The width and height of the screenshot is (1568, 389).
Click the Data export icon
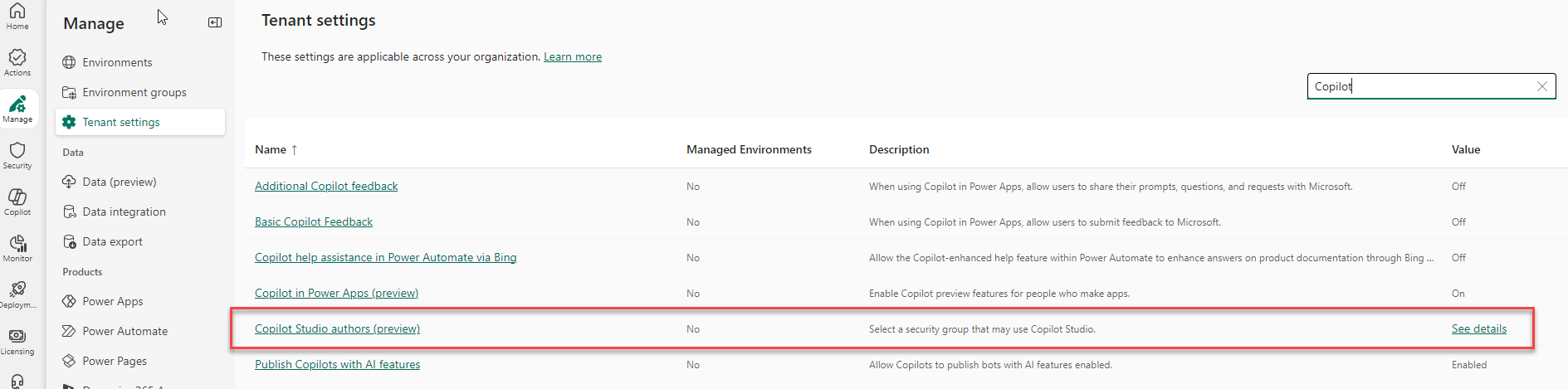pyautogui.click(x=69, y=241)
